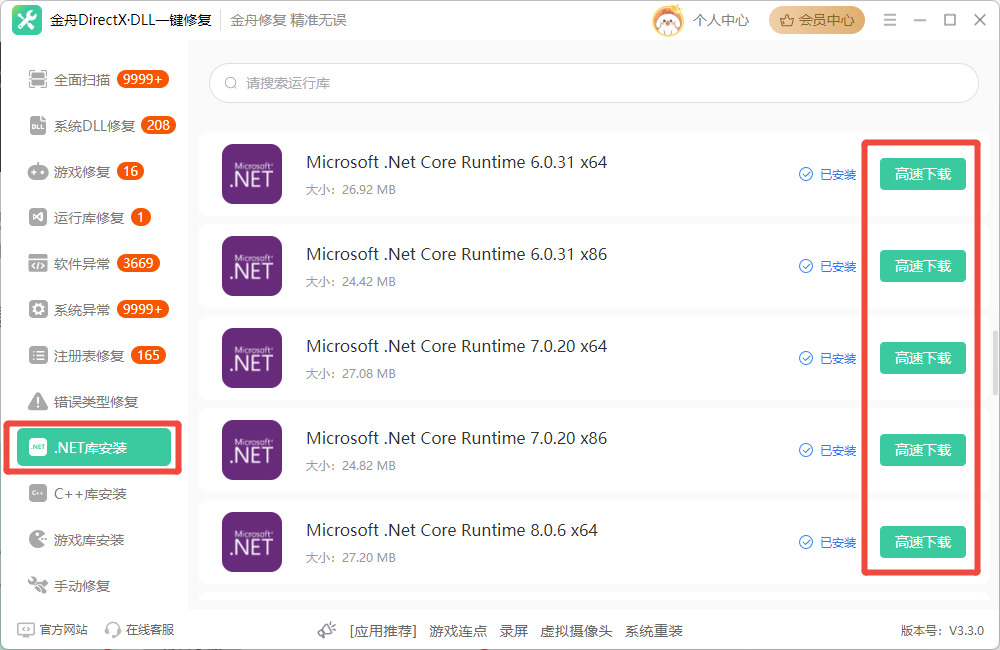Click the 金舟修复 精准无误 slogan text

[288, 20]
